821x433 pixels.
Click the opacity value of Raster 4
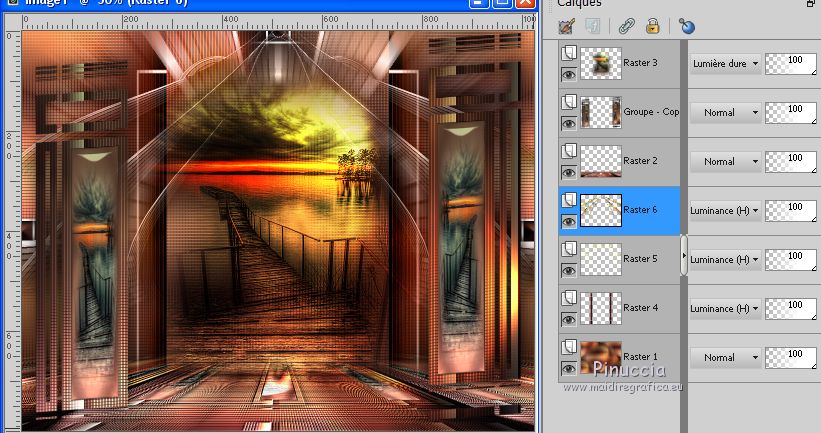pyautogui.click(x=795, y=305)
